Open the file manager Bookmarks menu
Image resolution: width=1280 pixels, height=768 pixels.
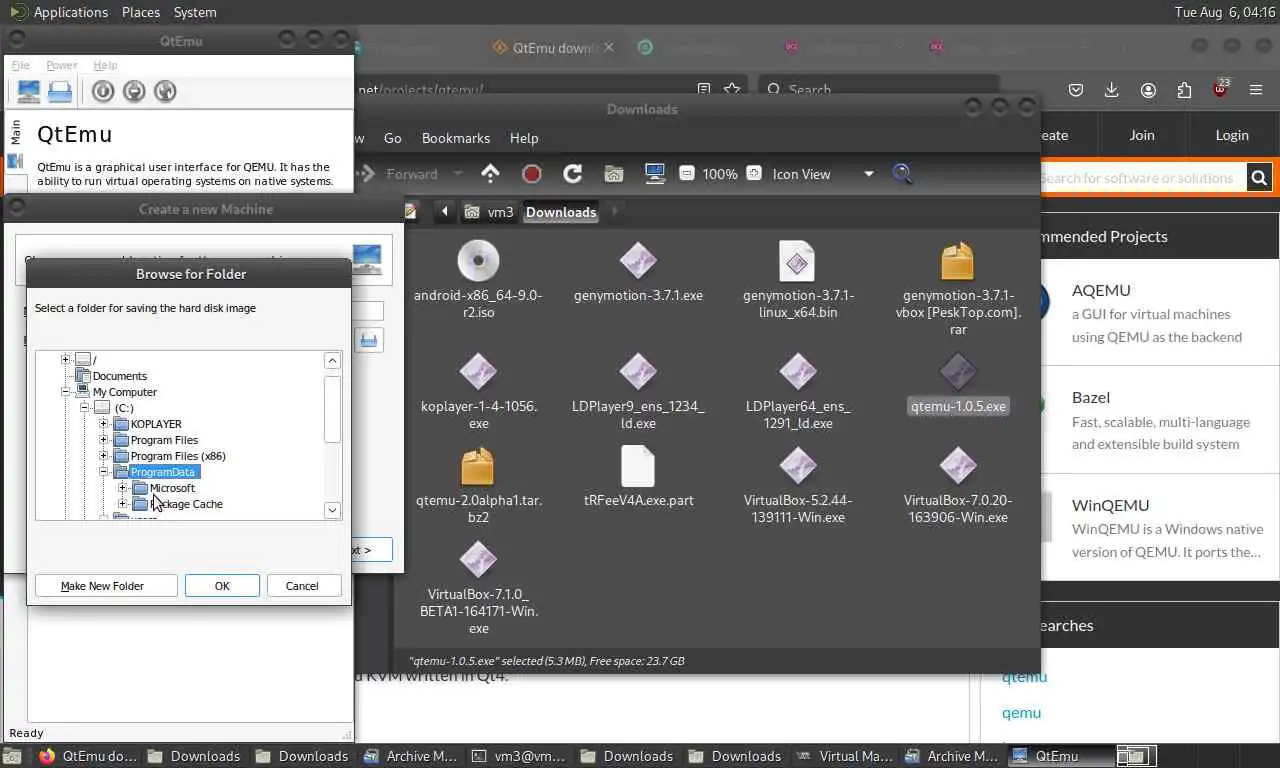[456, 138]
